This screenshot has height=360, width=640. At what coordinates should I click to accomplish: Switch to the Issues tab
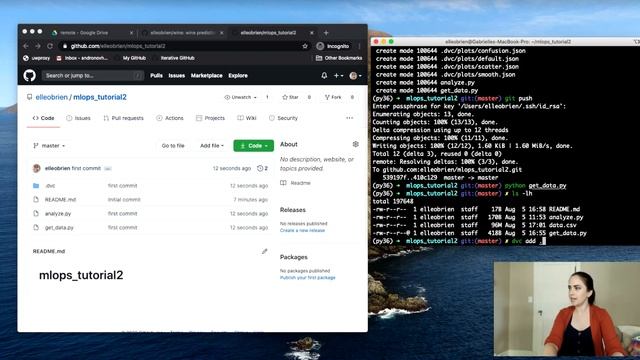78,118
